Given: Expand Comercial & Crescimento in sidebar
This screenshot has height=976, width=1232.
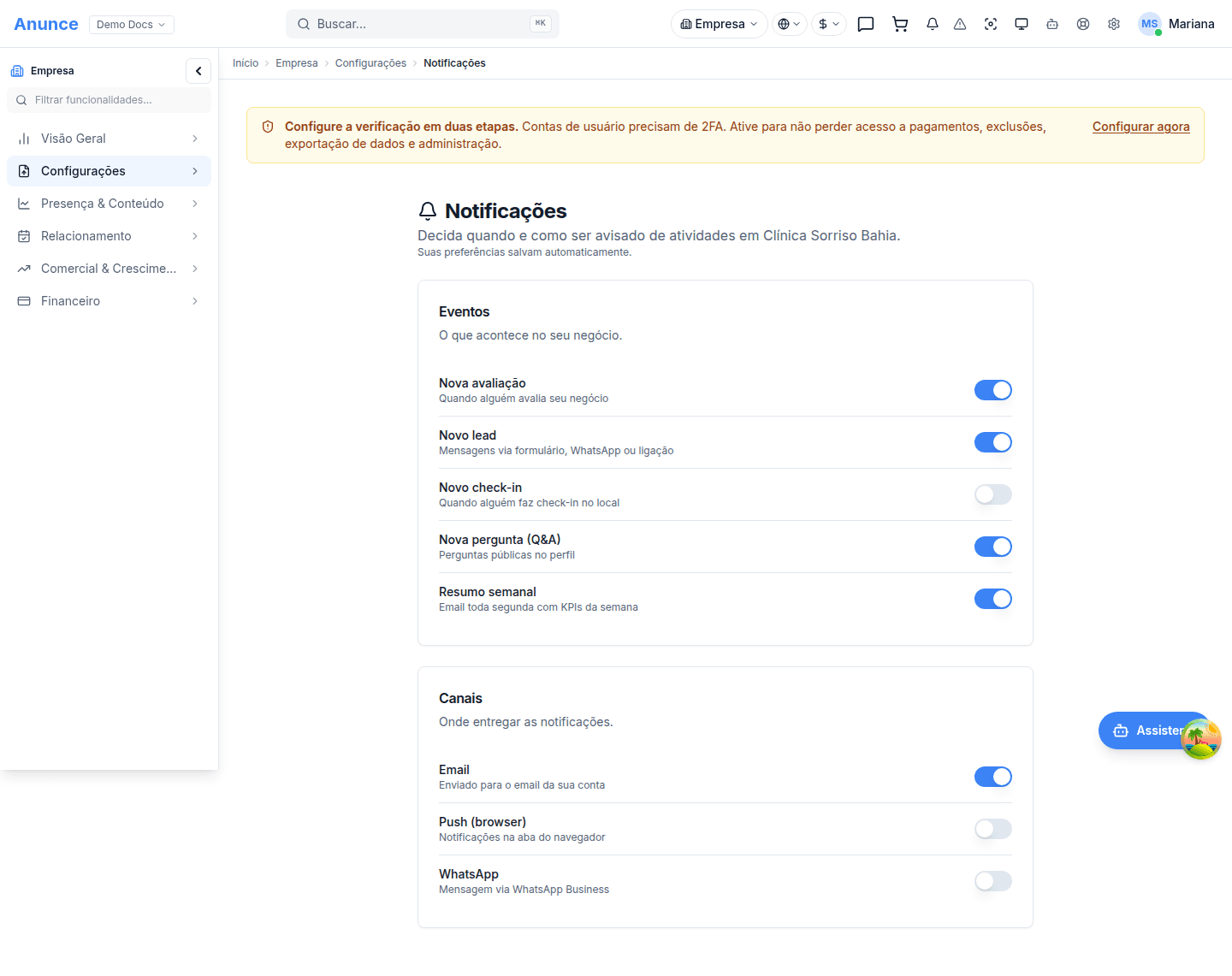Looking at the screenshot, I should click(x=109, y=269).
